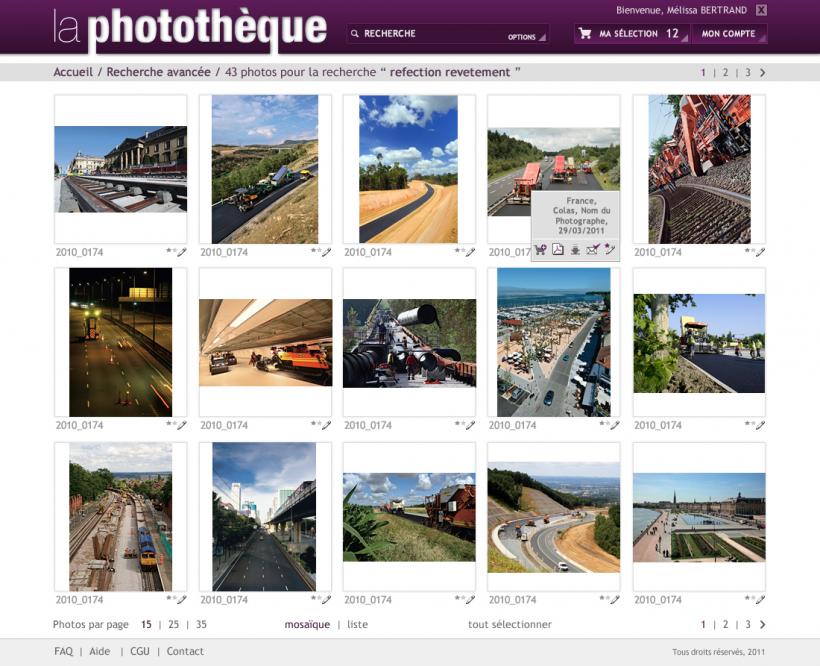Viewport: 820px width, 666px height.
Task: Set photos per page to 25
Action: (174, 624)
